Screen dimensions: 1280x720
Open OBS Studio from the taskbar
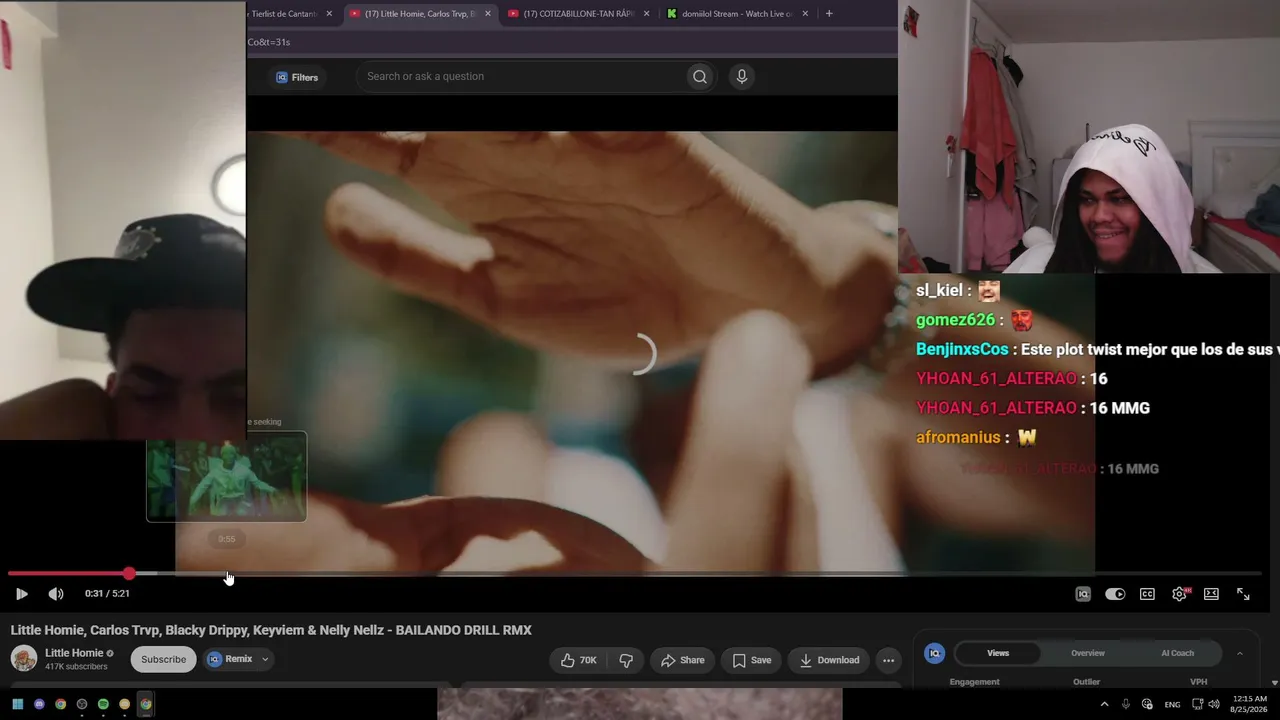click(x=82, y=704)
